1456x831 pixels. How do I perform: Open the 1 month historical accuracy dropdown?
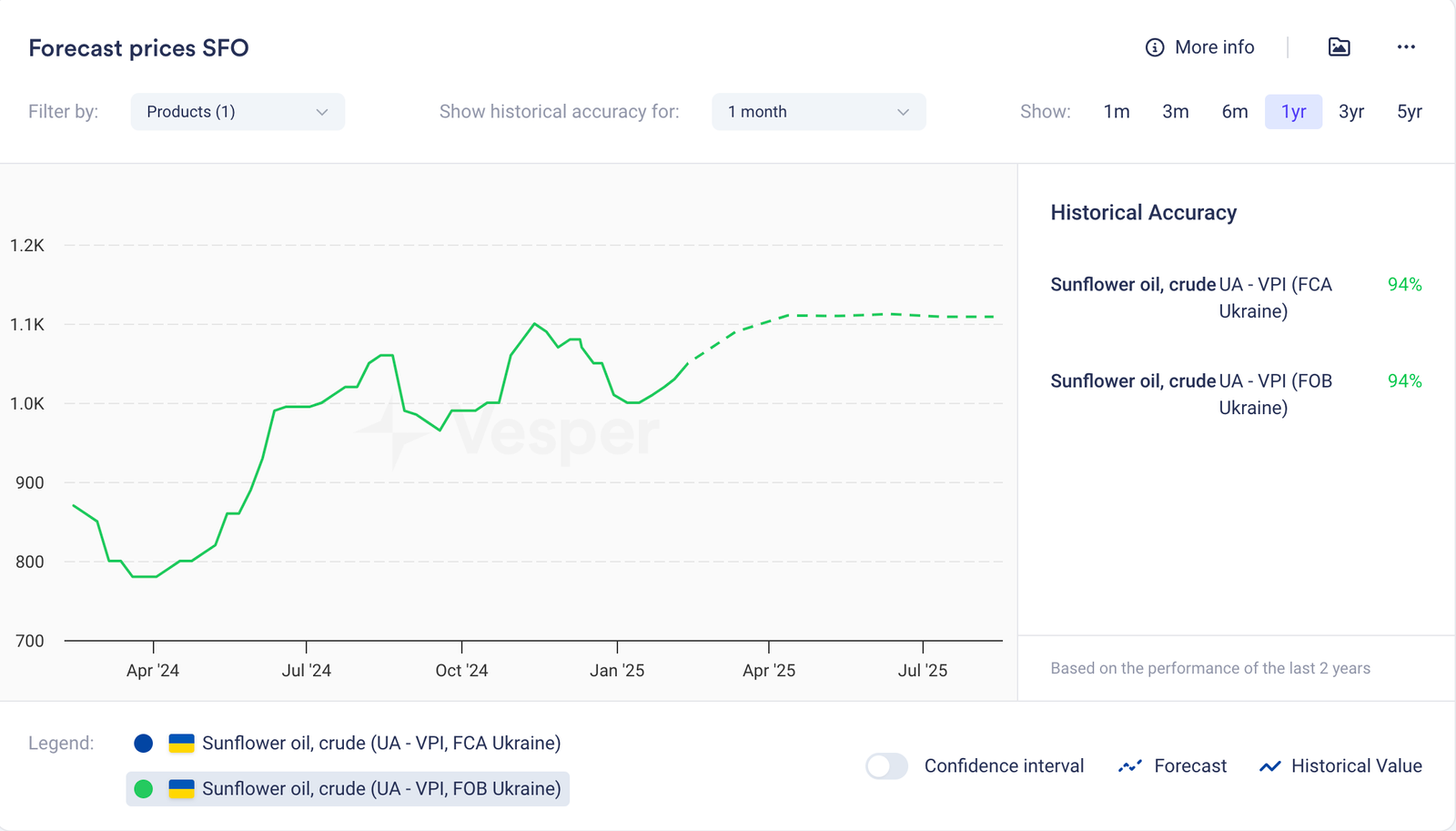818,112
